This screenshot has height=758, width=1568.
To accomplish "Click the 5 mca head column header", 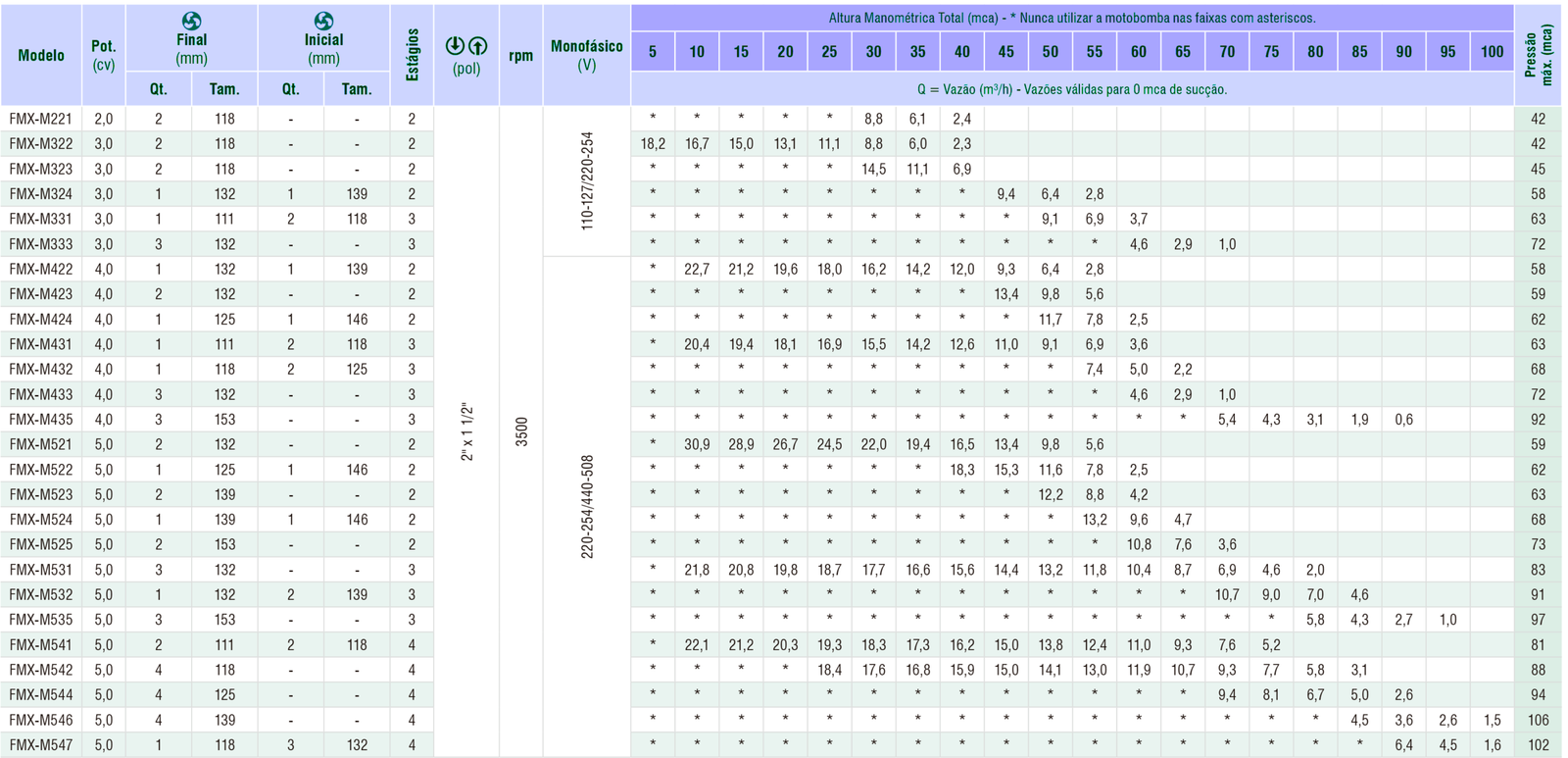I will point(653,52).
